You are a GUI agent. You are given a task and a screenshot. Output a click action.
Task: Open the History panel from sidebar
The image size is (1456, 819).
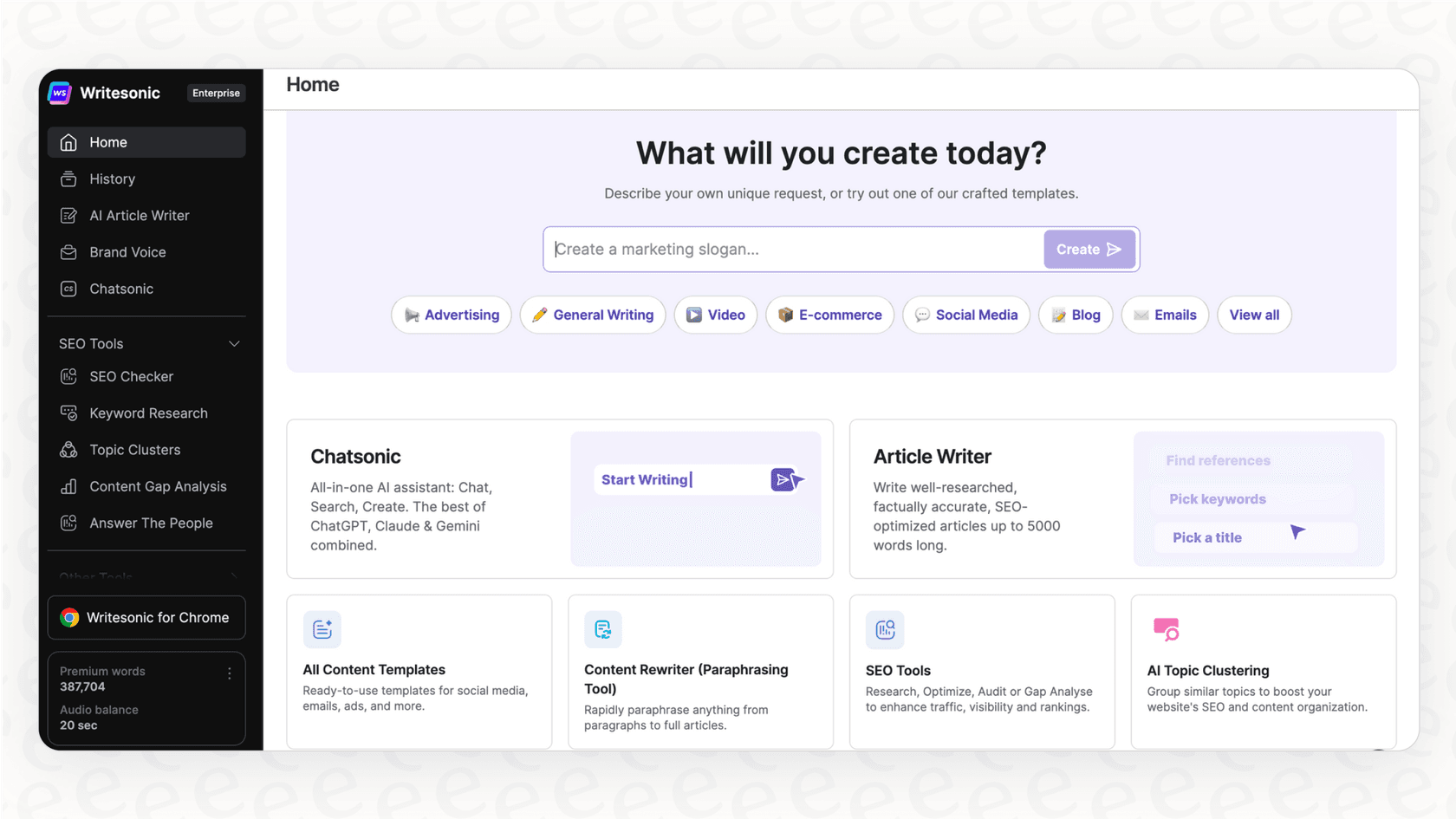112,179
